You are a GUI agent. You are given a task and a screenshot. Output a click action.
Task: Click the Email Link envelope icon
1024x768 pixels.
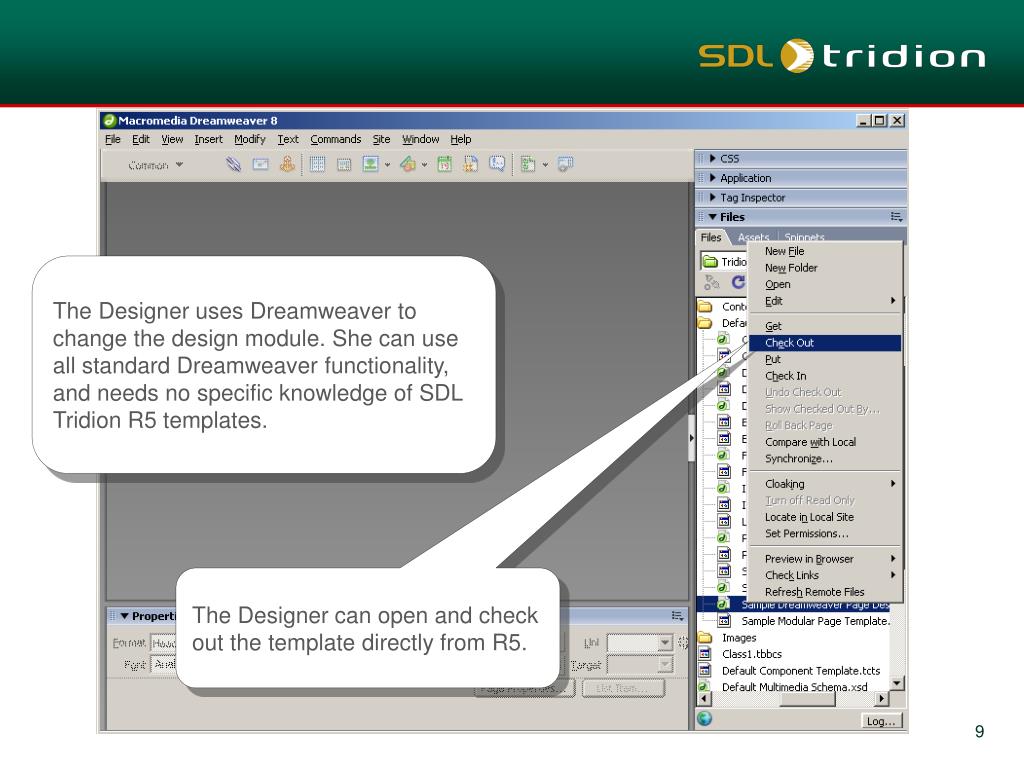[x=261, y=164]
